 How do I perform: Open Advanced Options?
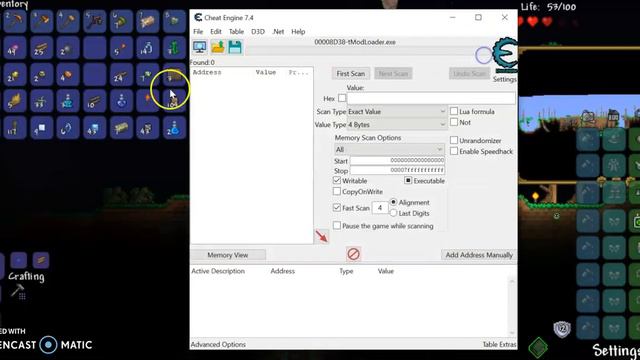[218, 344]
